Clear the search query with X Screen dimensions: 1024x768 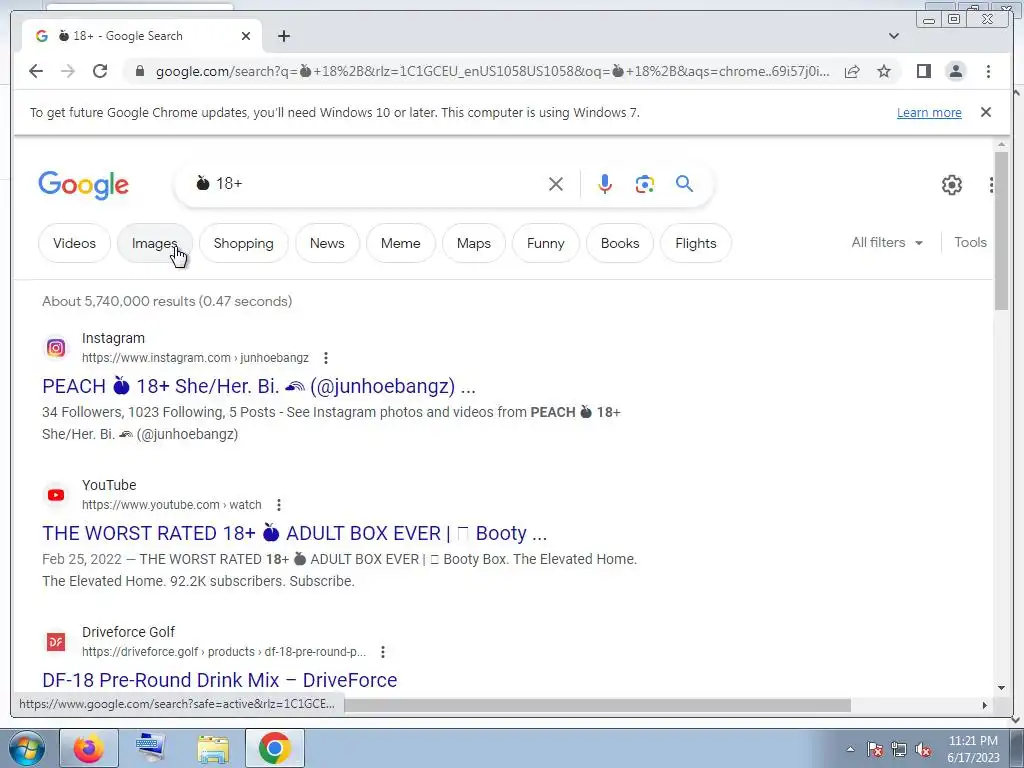pyautogui.click(x=556, y=184)
